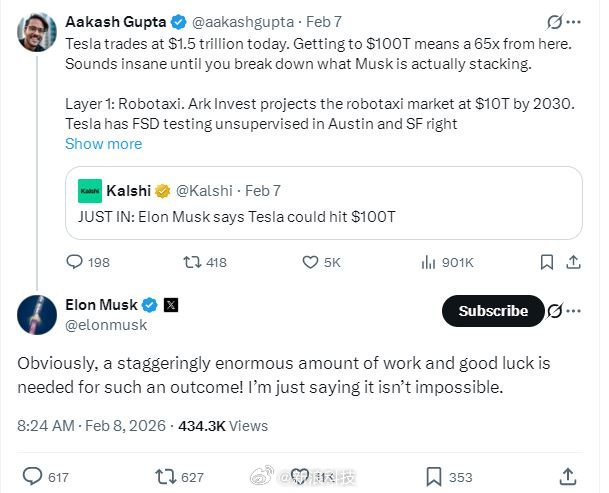Share Elon Musk's post
The width and height of the screenshot is (609, 493).
pyautogui.click(x=567, y=476)
